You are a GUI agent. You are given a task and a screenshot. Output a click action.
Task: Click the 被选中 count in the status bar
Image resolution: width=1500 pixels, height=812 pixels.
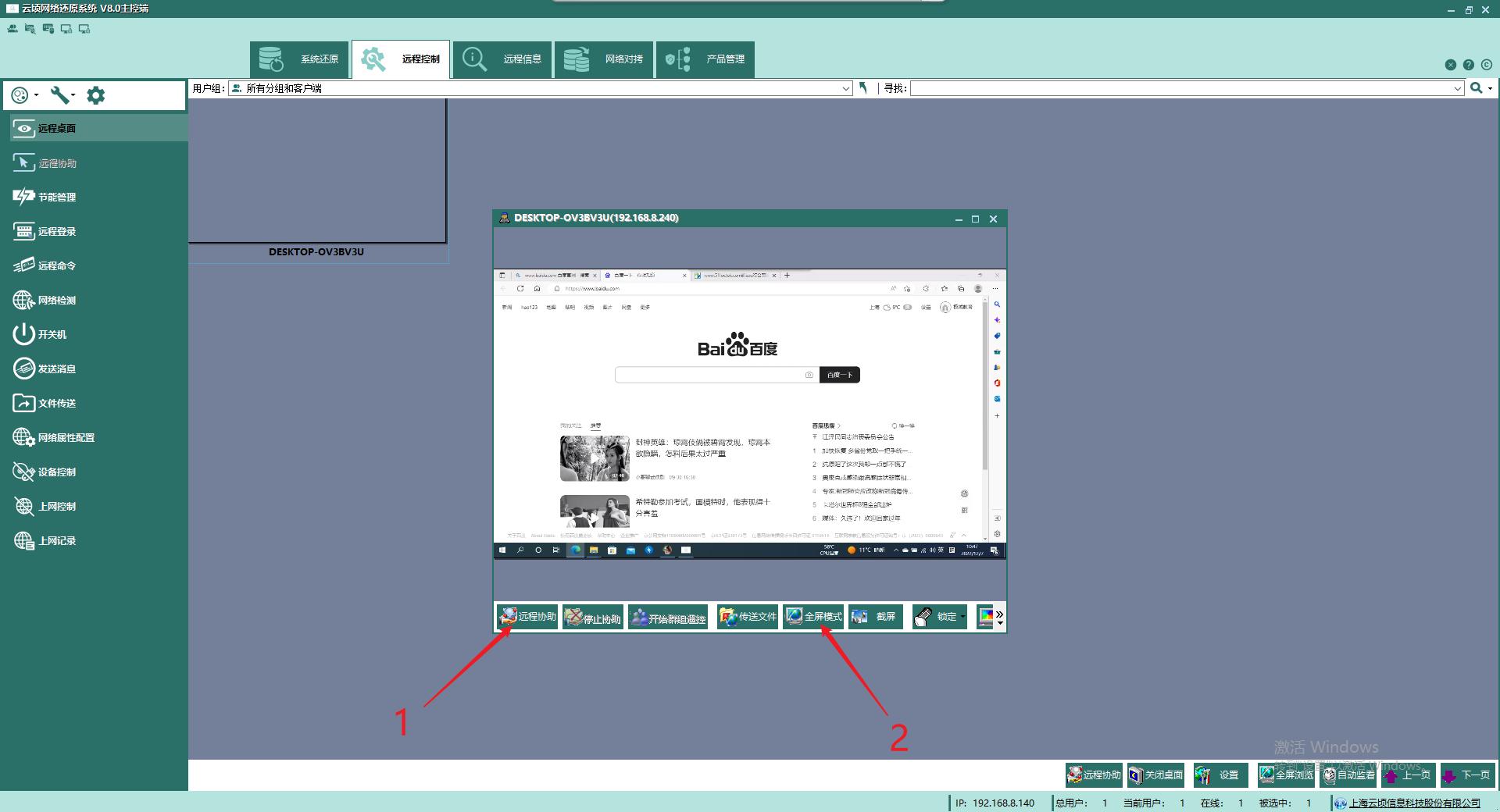1285,803
